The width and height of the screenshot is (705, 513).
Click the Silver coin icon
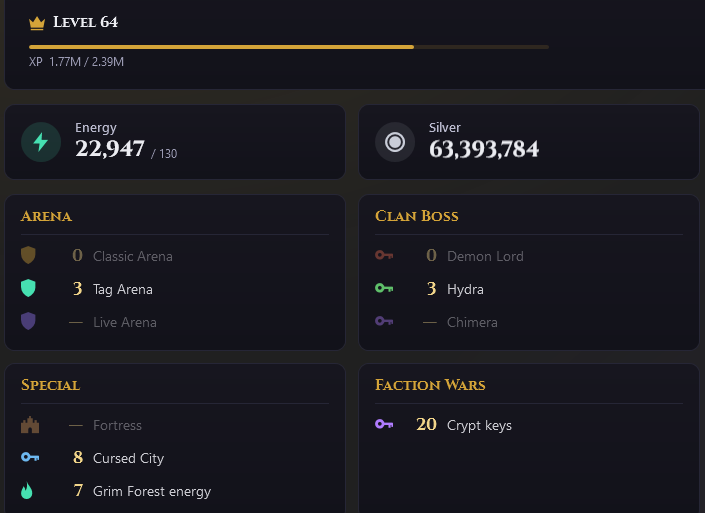tap(395, 142)
